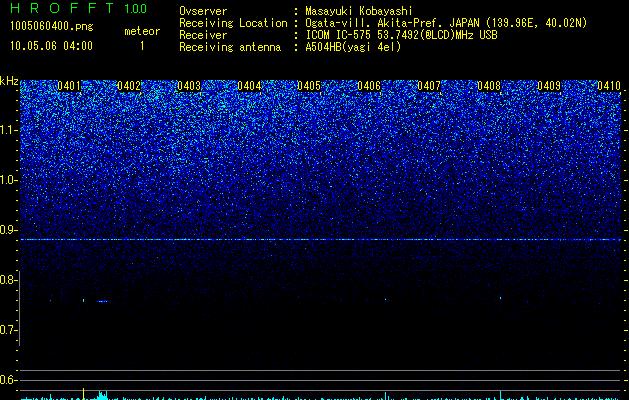The height and width of the screenshot is (400, 629).
Task: Click the tall yellow spike in the level graph
Action: 83,394
